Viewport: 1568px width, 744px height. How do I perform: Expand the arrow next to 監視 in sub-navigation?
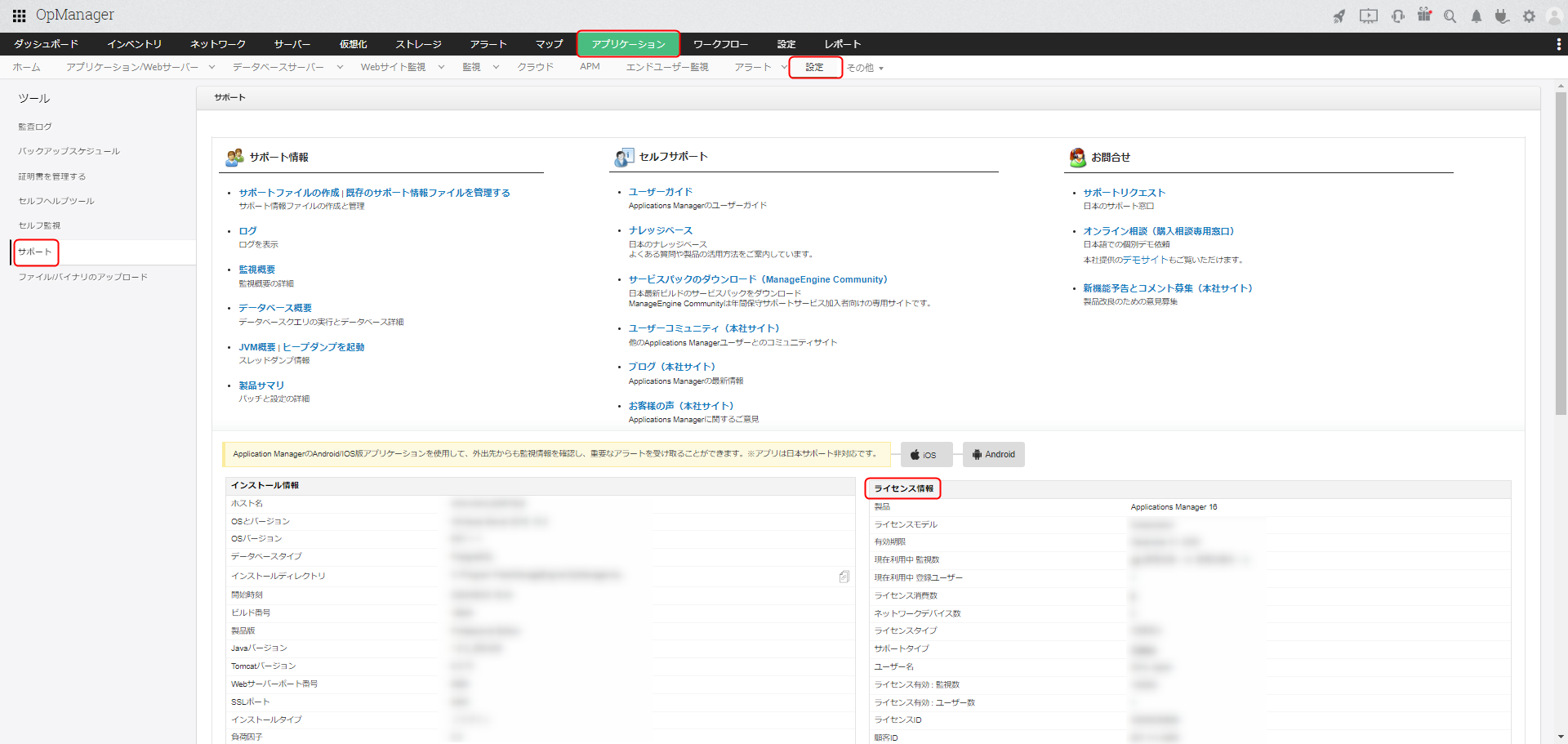[496, 67]
